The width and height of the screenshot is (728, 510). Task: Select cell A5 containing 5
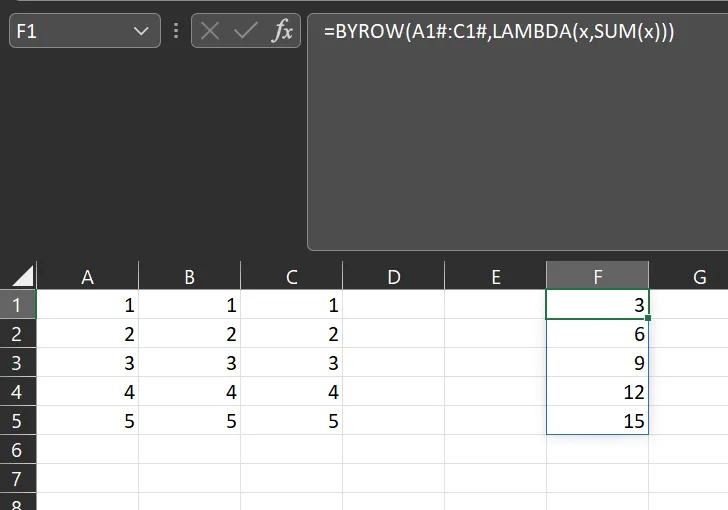[87, 420]
